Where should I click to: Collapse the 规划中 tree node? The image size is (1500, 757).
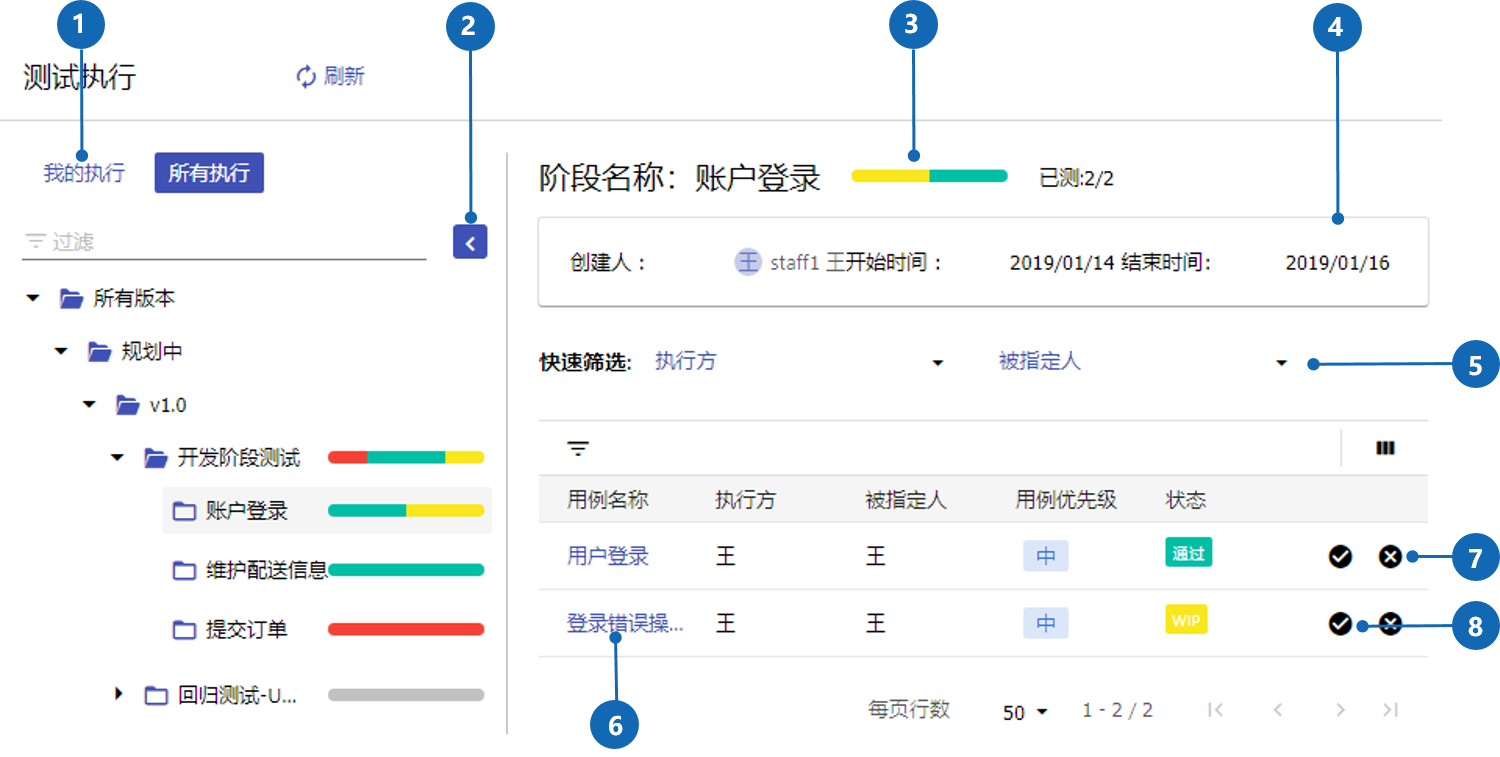pos(62,352)
